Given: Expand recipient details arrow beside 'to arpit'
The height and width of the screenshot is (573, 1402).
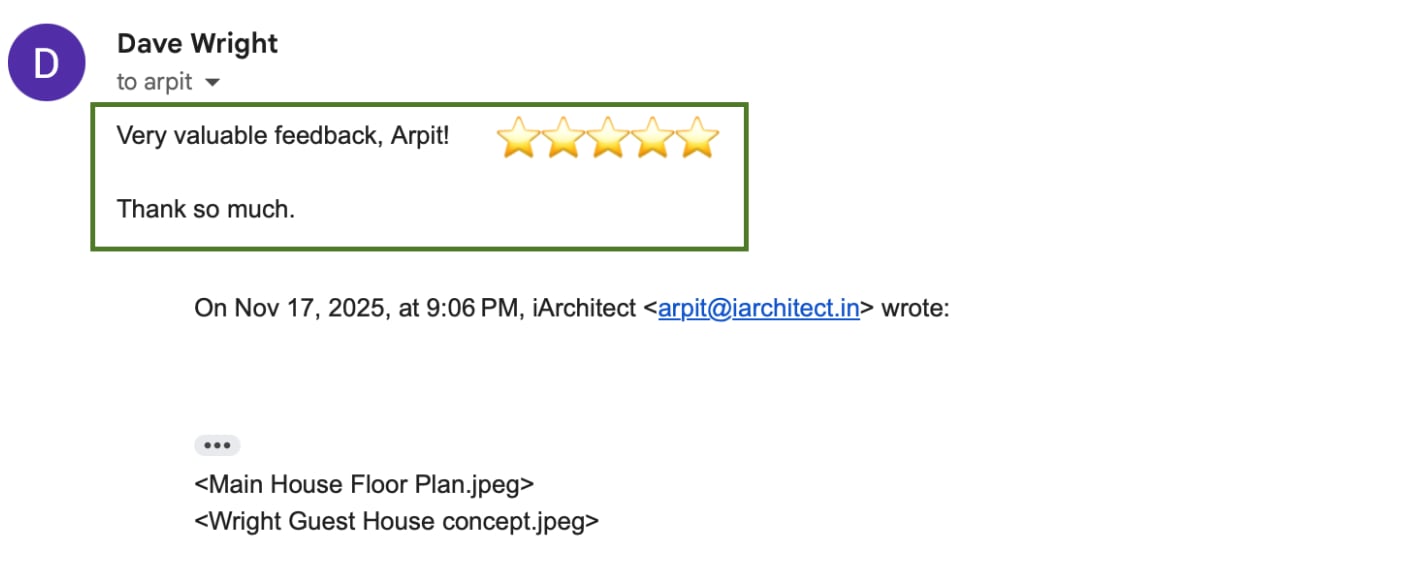Looking at the screenshot, I should (211, 83).
